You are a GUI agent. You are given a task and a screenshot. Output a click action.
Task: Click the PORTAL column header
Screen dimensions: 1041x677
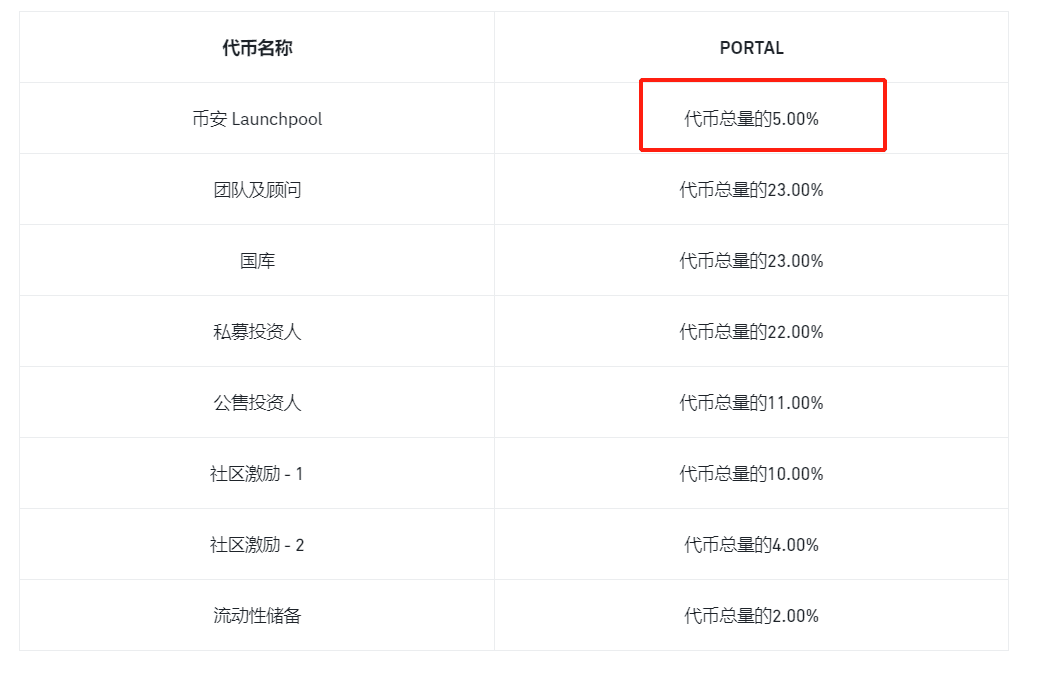tap(751, 48)
